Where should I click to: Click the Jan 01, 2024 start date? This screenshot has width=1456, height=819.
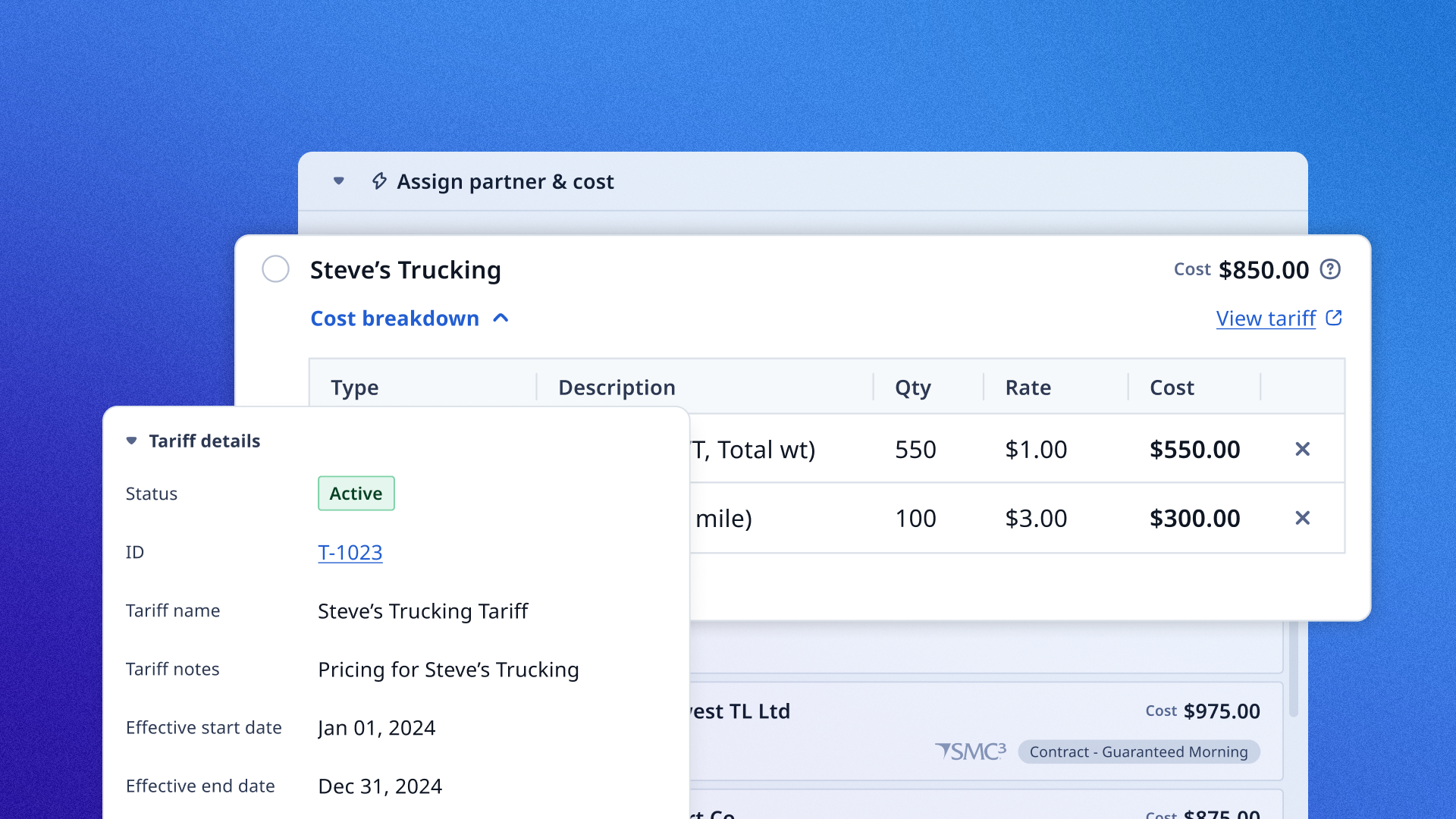coord(376,728)
